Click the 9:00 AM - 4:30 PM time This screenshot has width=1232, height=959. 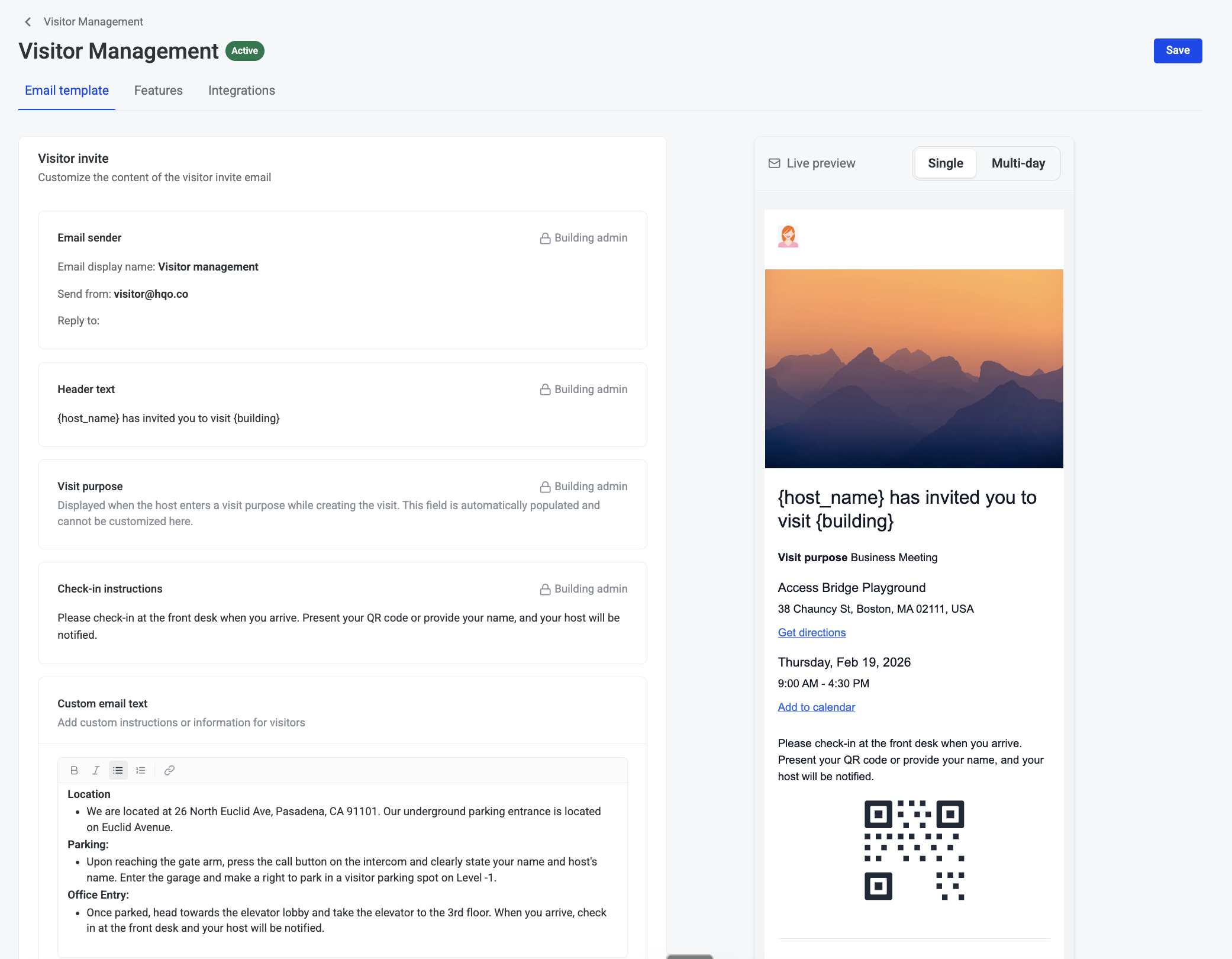pos(824,684)
